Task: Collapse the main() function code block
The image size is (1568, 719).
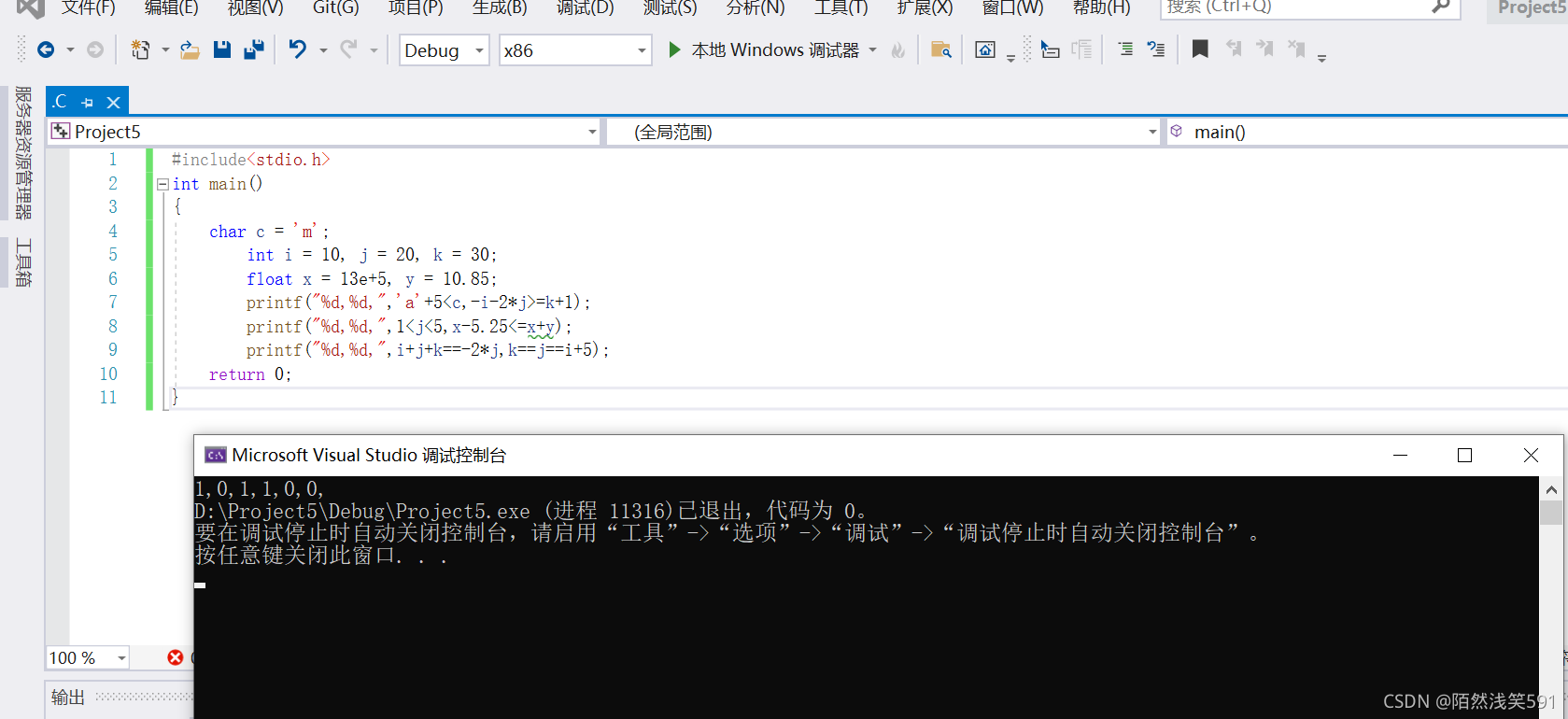Action: [x=162, y=184]
